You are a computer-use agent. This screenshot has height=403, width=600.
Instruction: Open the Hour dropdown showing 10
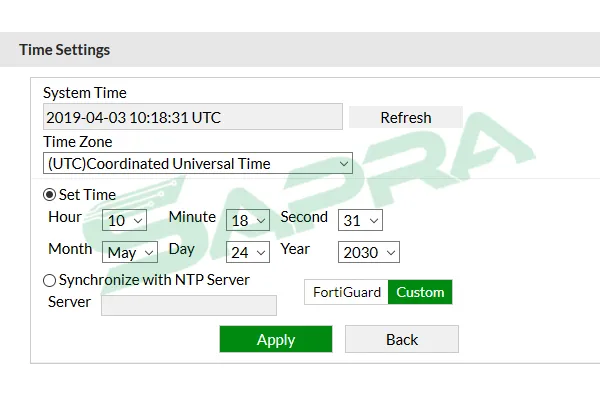point(124,220)
